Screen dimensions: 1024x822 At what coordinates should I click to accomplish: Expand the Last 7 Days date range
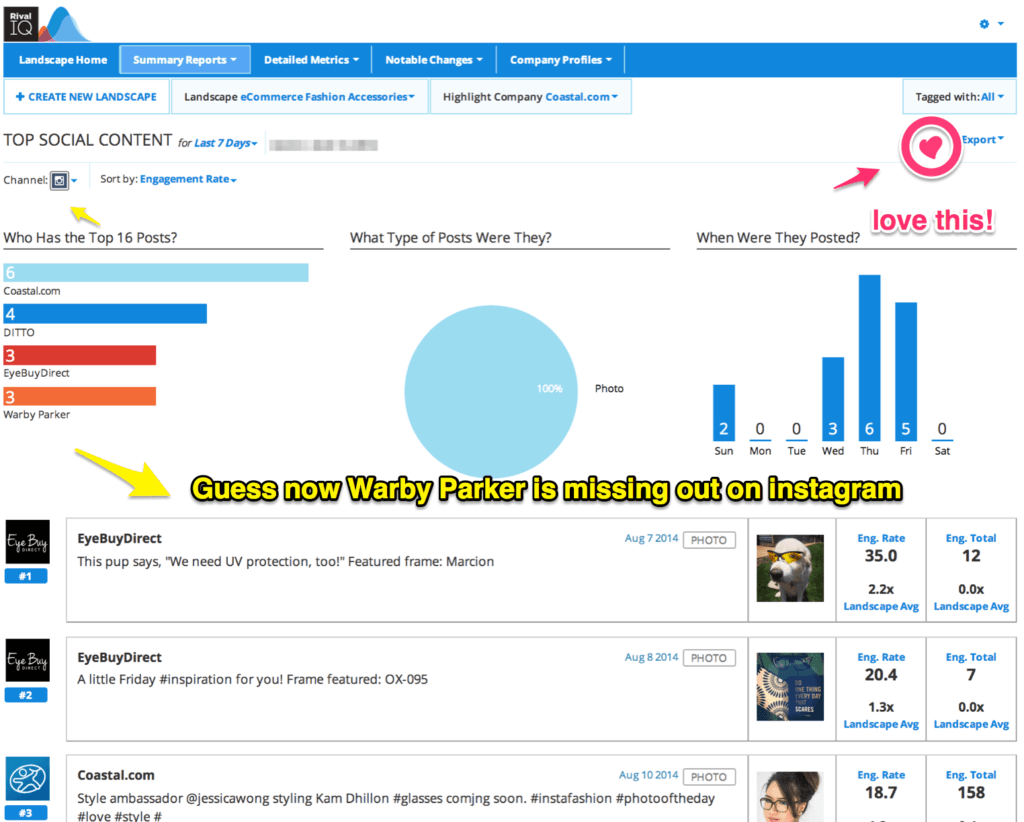tap(225, 143)
